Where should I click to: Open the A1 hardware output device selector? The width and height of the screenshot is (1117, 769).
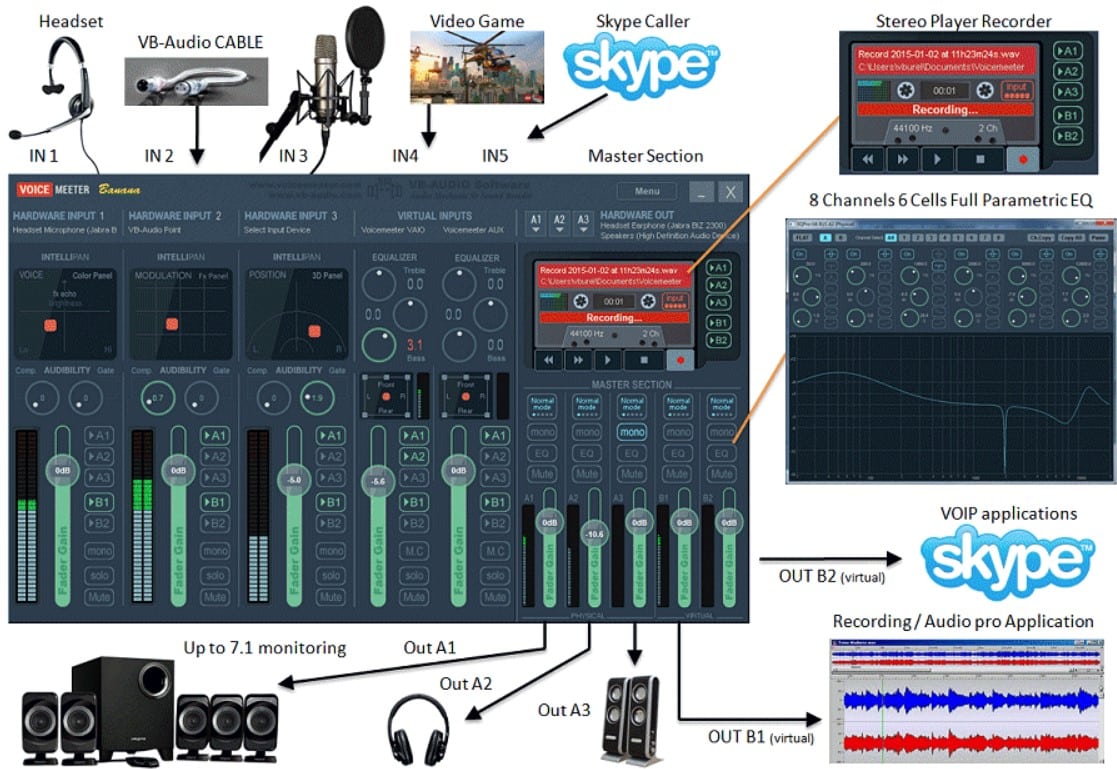coord(537,221)
